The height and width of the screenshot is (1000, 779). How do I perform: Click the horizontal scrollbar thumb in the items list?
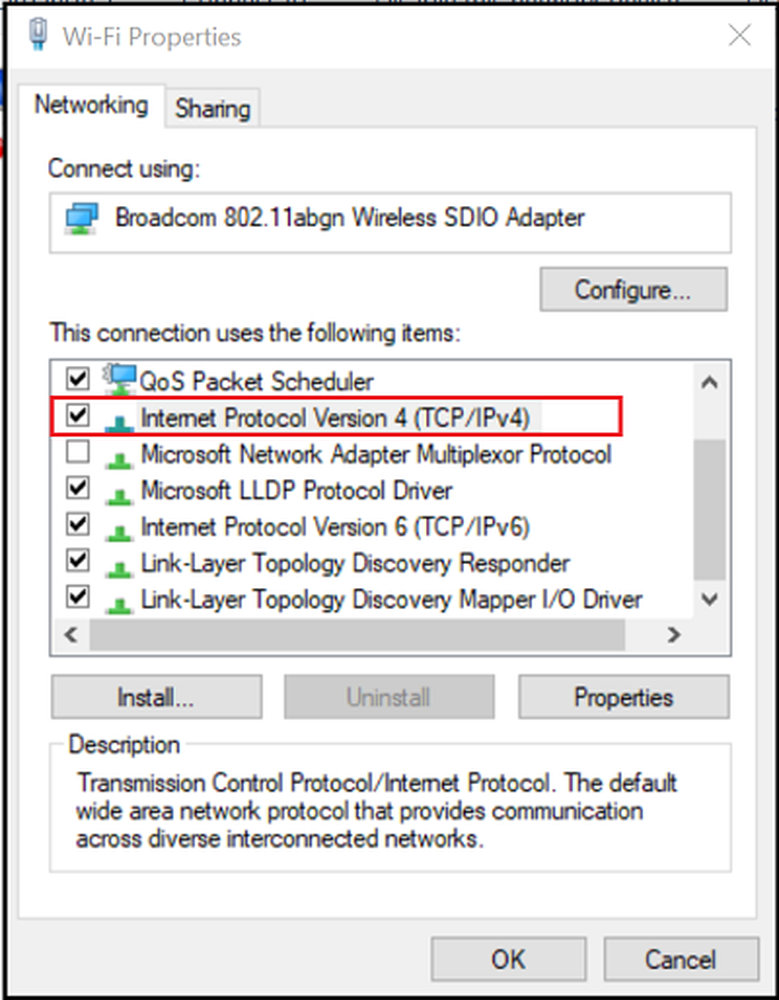tap(356, 634)
